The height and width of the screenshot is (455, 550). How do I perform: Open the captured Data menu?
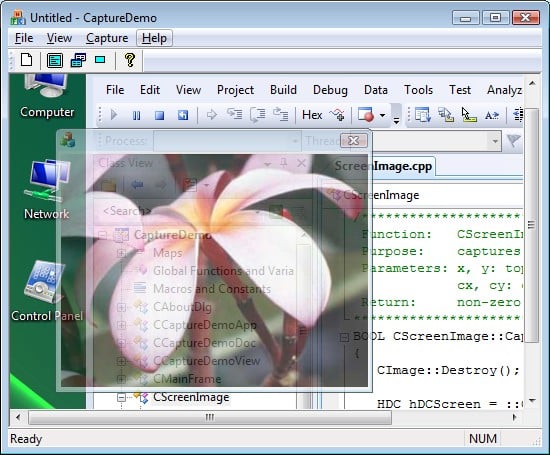(376, 90)
